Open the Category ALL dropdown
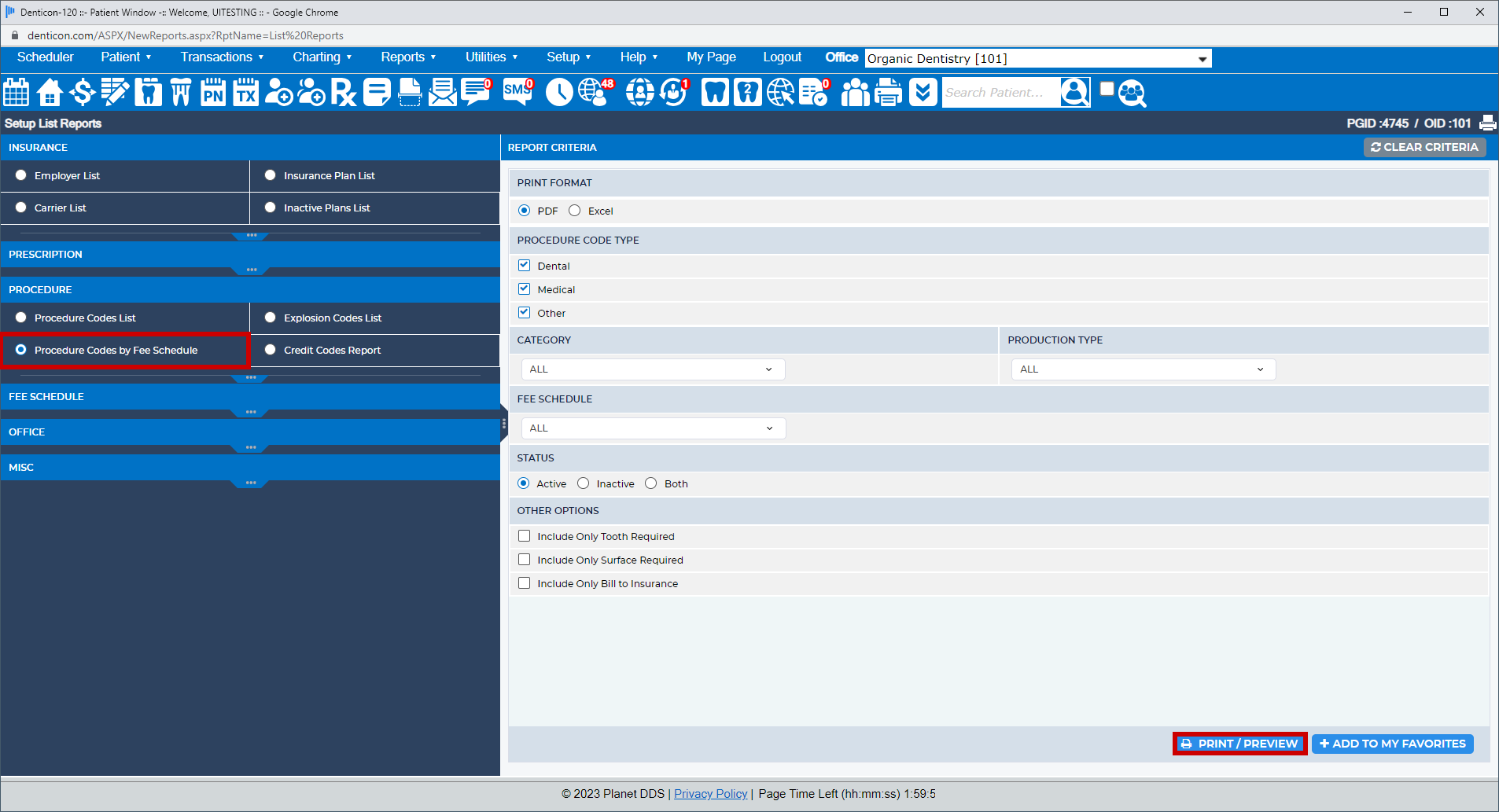 [652, 369]
